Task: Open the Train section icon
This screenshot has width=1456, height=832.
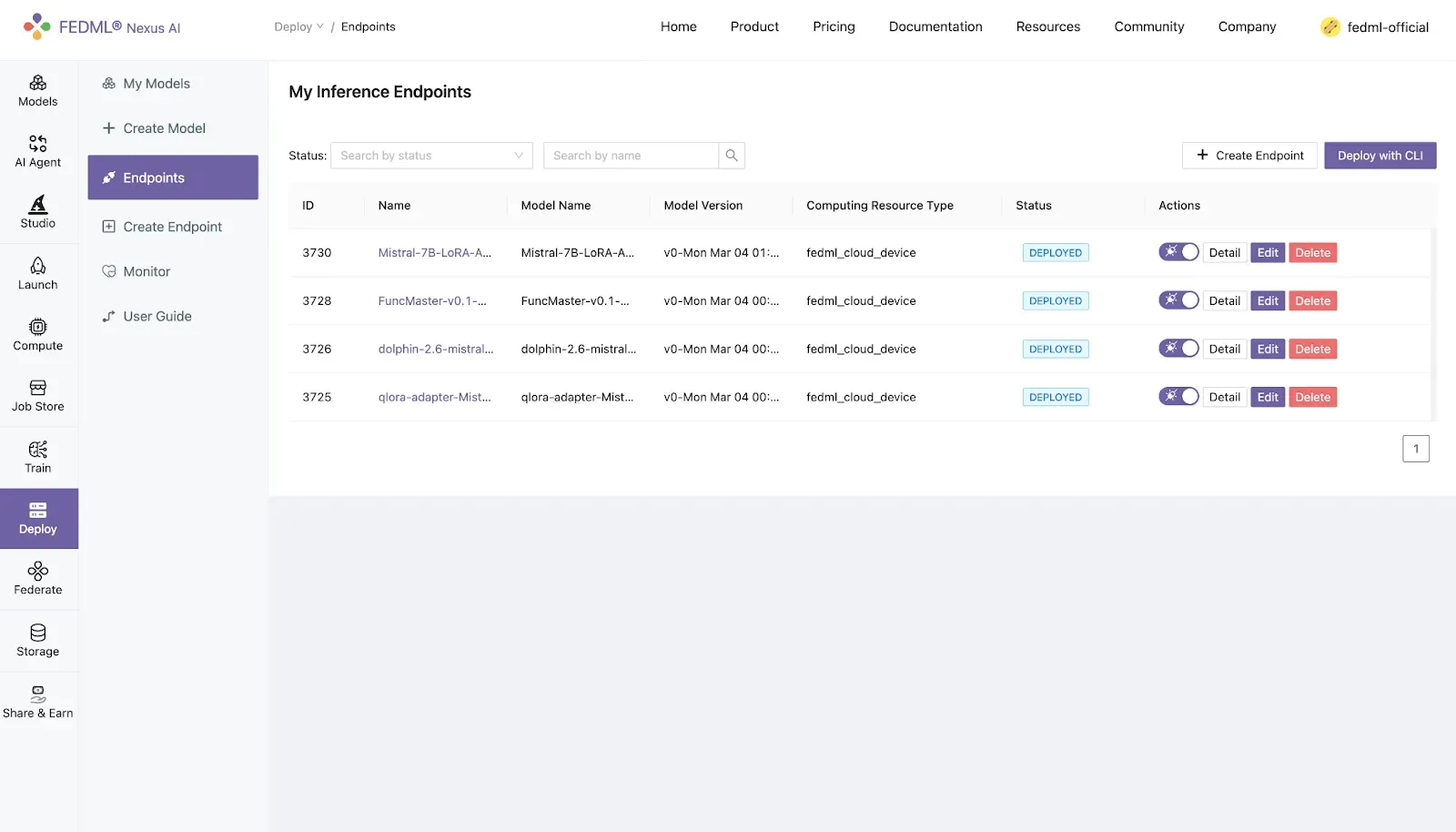Action: point(38,449)
